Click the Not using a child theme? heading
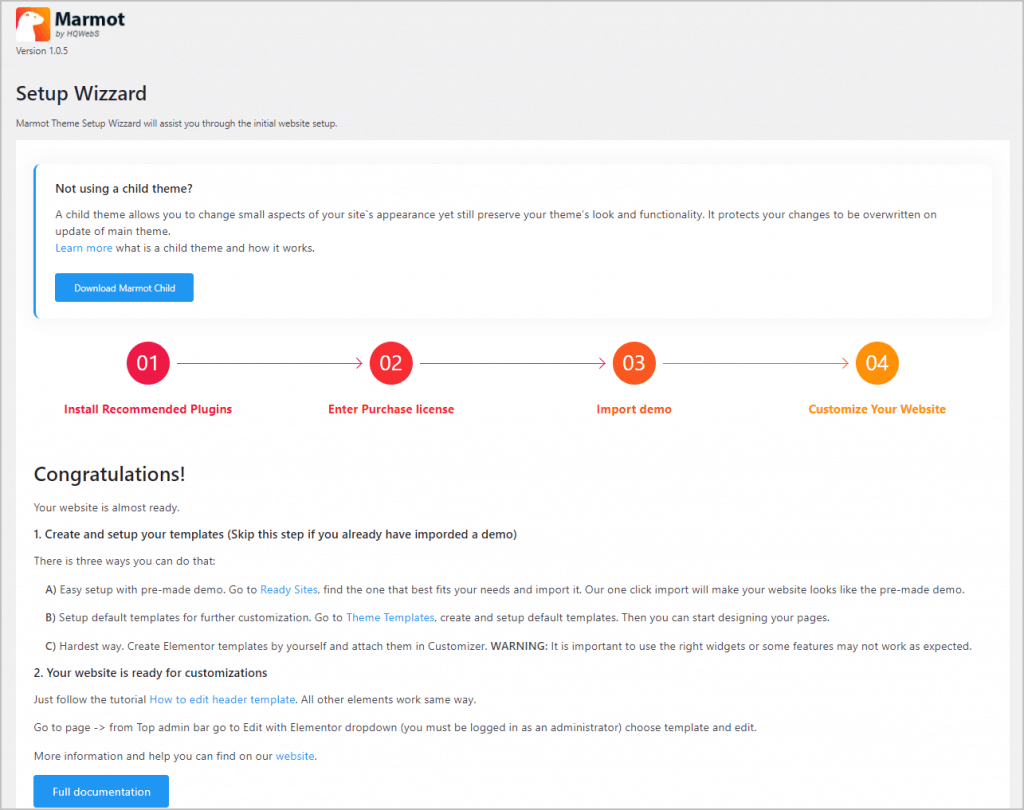The image size is (1024, 810). [x=124, y=189]
